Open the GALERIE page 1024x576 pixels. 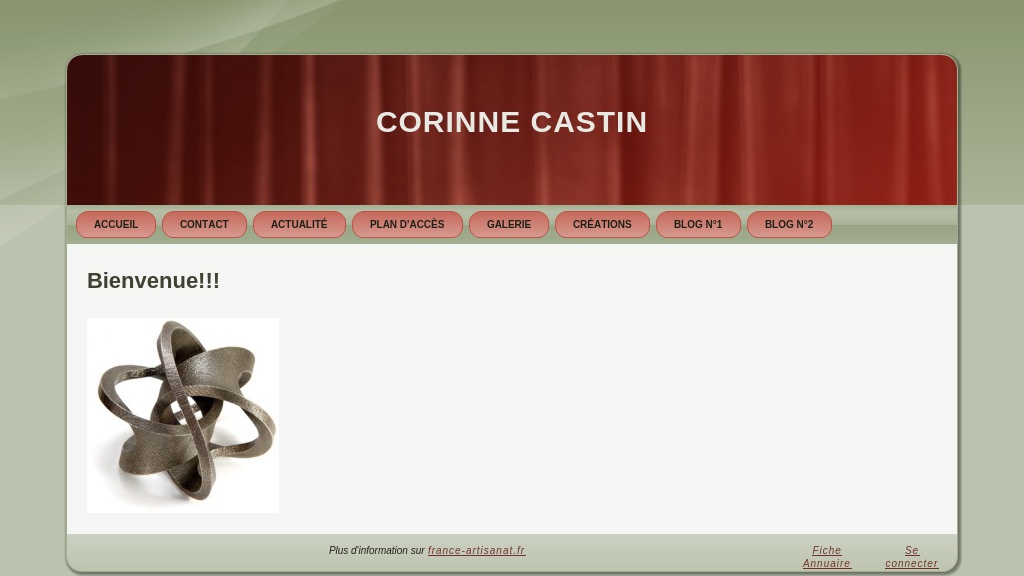(x=509, y=224)
